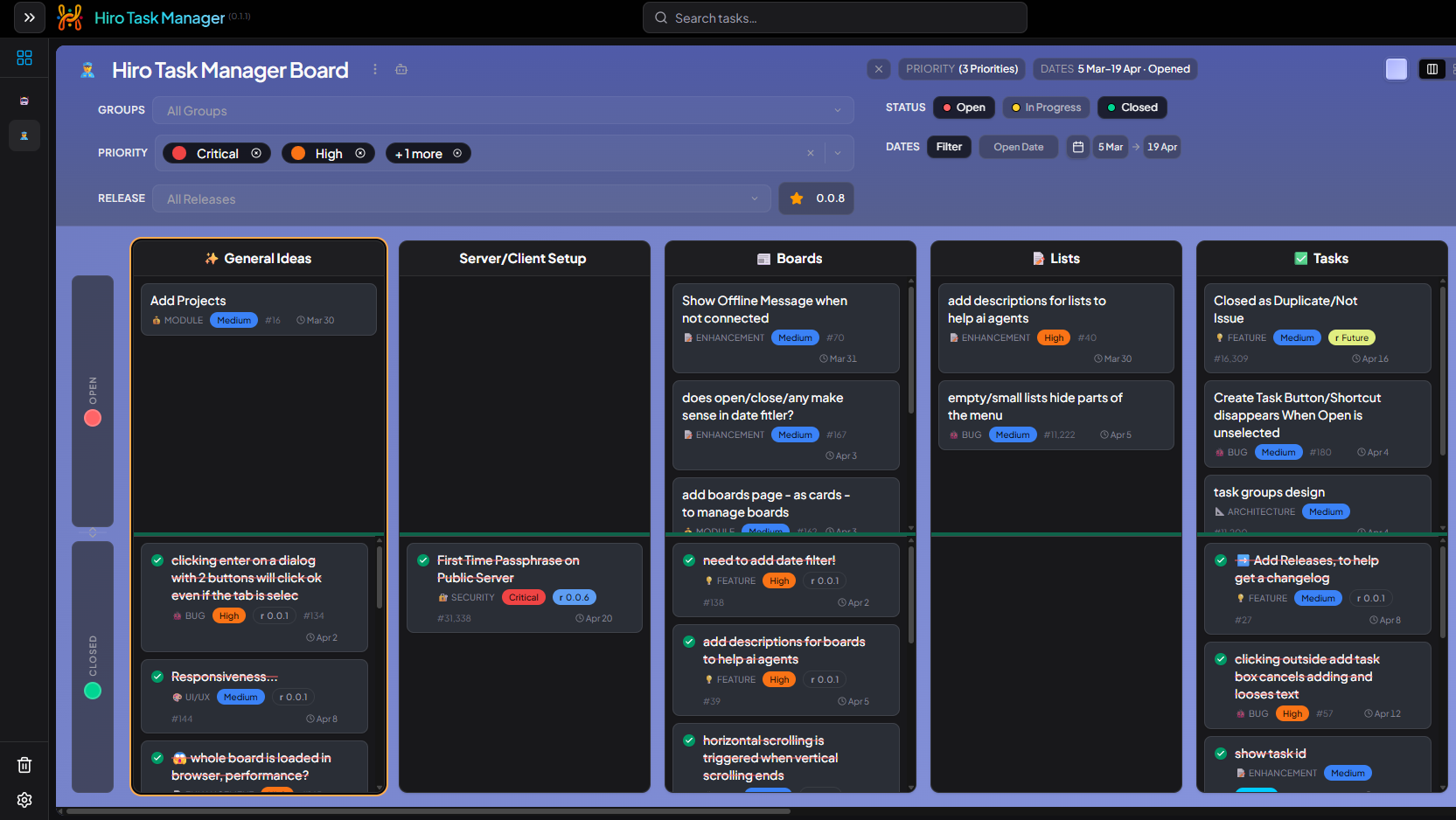The width and height of the screenshot is (1456, 820).
Task: Select the robot icon in the sidebar
Action: click(24, 101)
